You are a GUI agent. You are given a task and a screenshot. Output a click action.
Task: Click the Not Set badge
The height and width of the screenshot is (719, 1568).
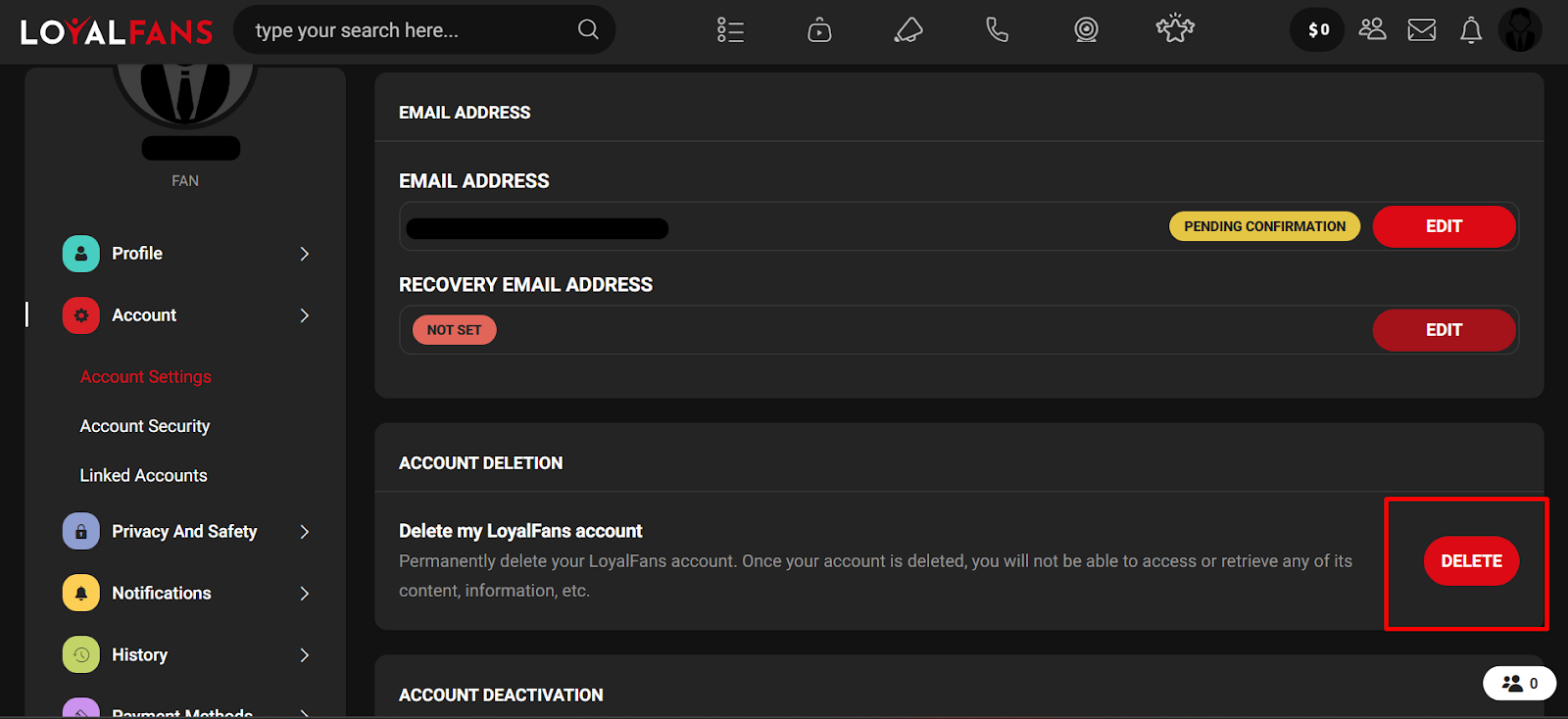[455, 330]
